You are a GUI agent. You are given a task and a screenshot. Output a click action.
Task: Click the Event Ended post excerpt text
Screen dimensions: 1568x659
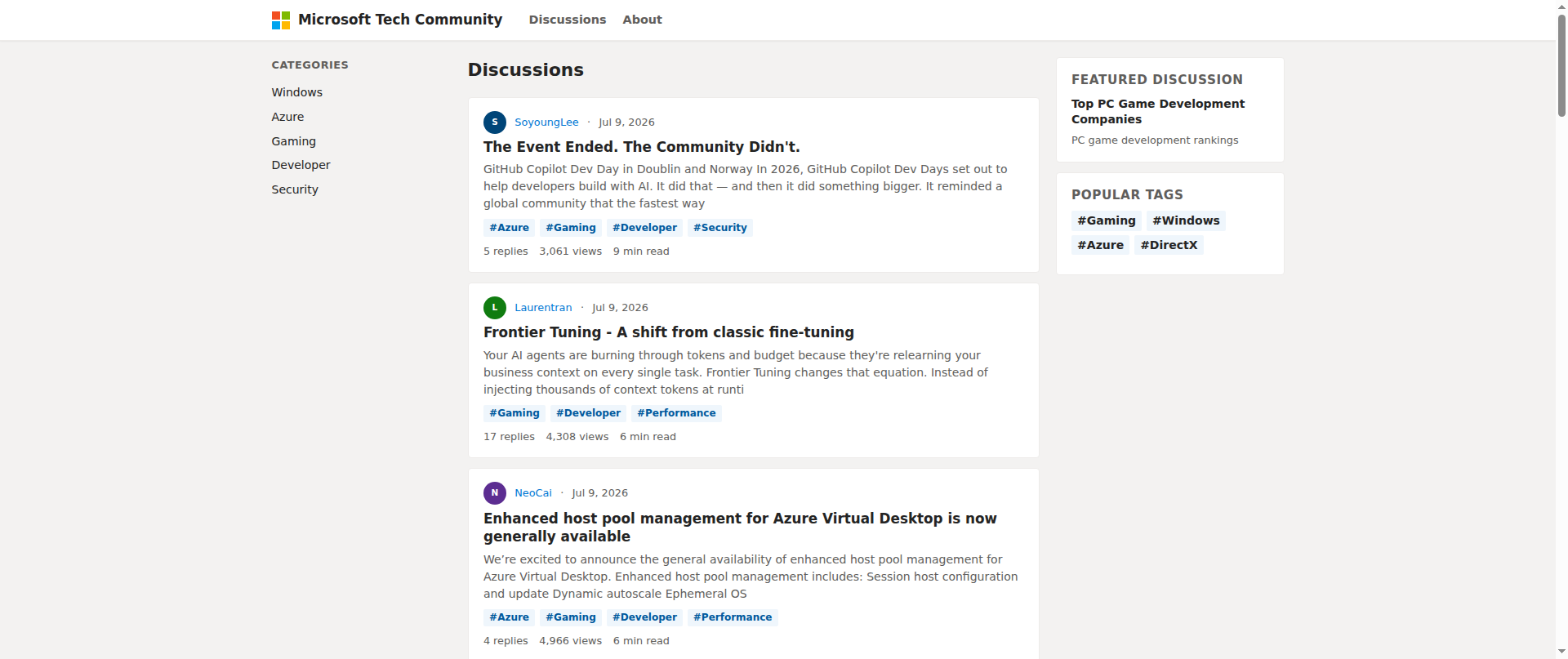pyautogui.click(x=746, y=186)
